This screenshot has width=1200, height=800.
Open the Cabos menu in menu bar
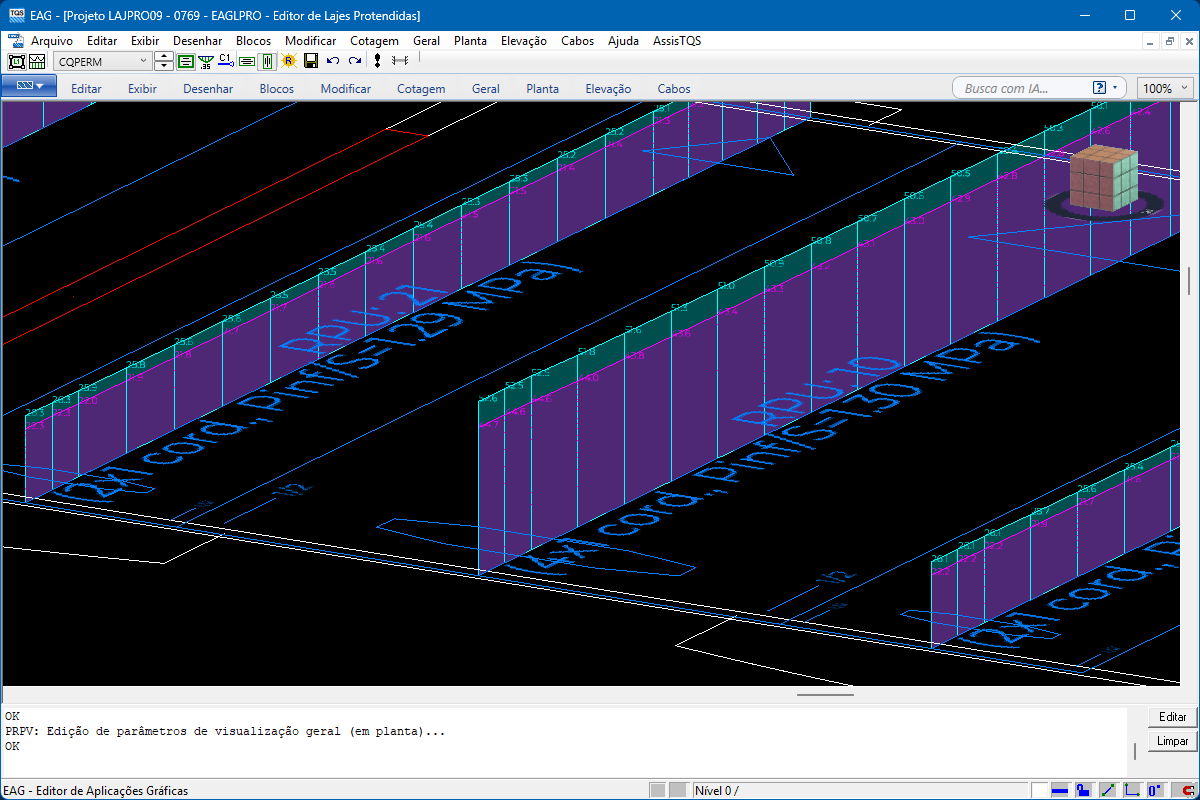tap(577, 41)
